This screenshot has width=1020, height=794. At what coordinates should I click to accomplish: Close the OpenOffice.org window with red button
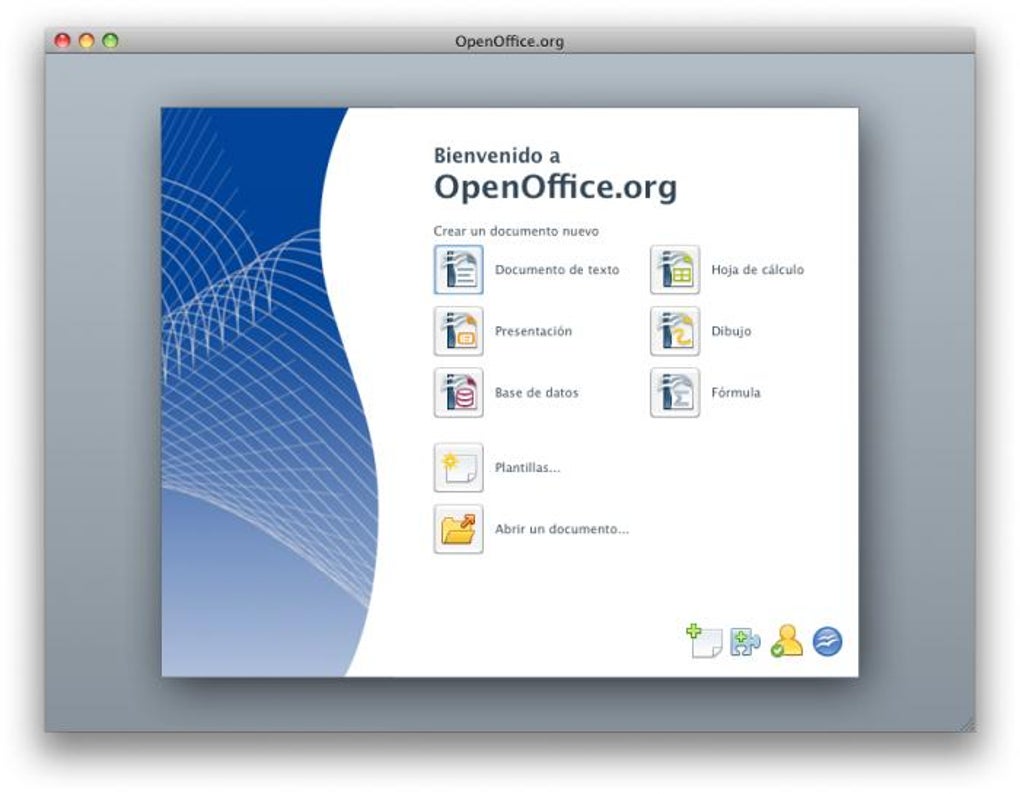(62, 41)
